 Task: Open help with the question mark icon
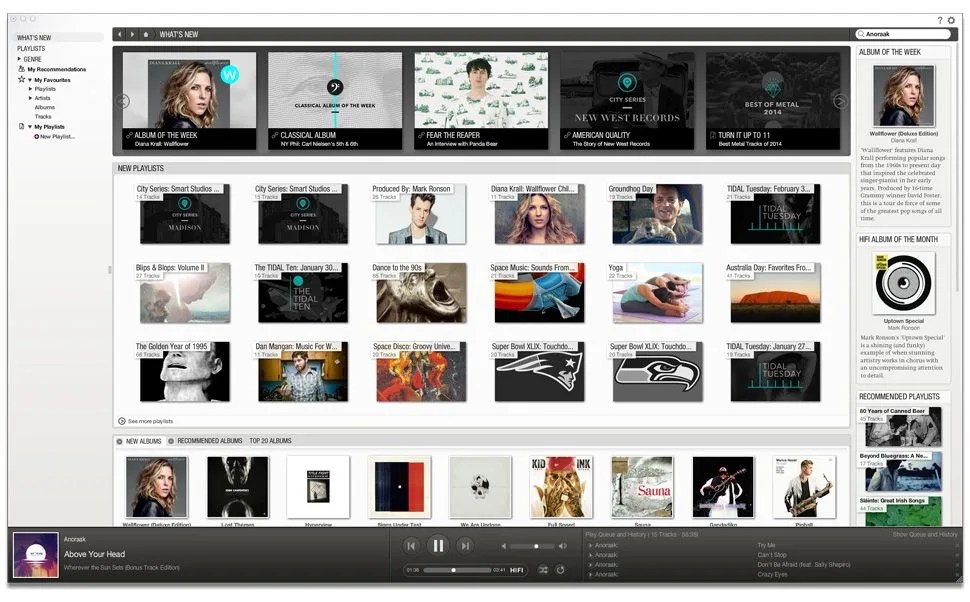pyautogui.click(x=939, y=20)
